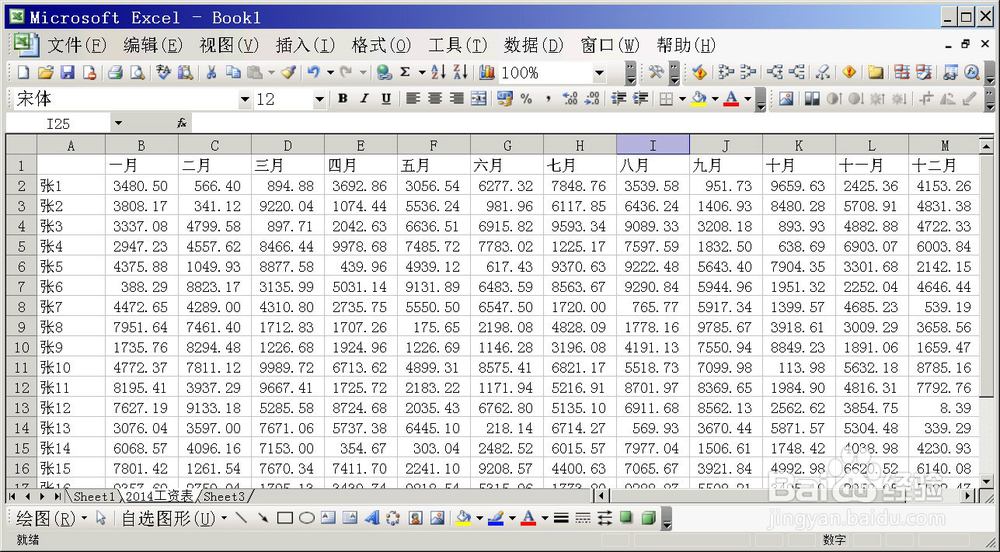Click the Print icon
This screenshot has height=552, width=1000.
(115, 73)
